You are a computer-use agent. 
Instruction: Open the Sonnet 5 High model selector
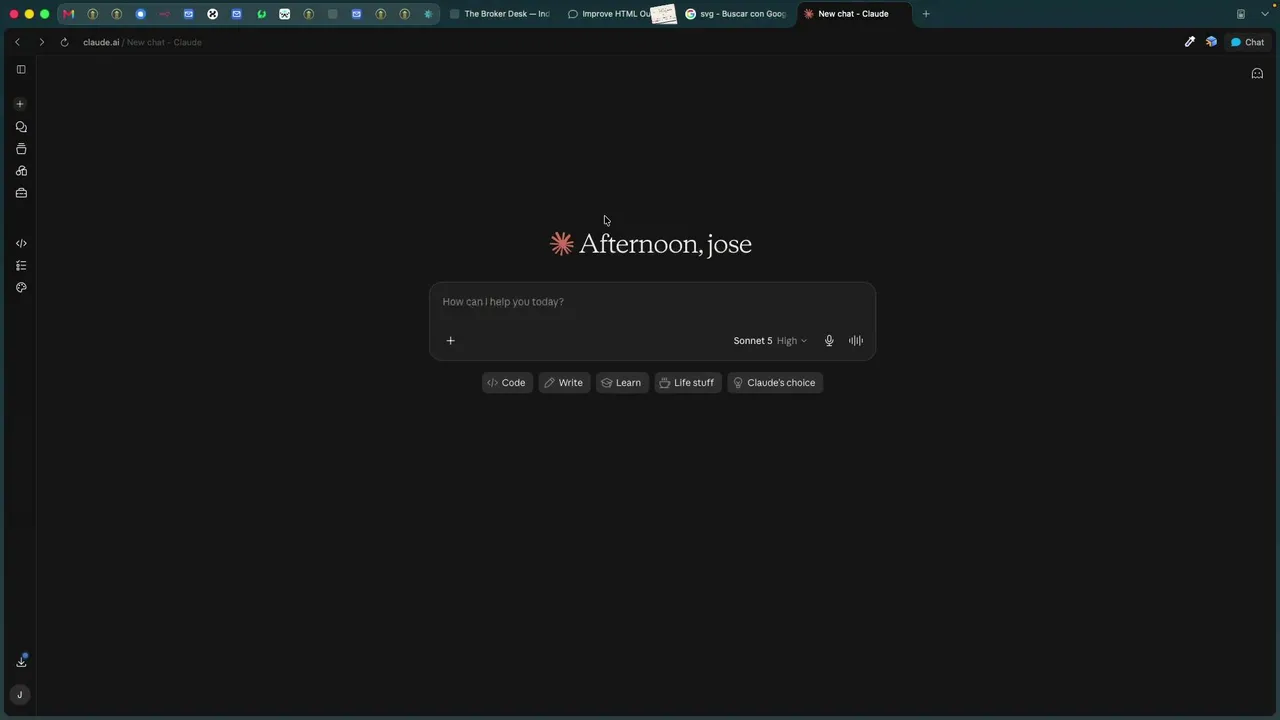tap(770, 341)
